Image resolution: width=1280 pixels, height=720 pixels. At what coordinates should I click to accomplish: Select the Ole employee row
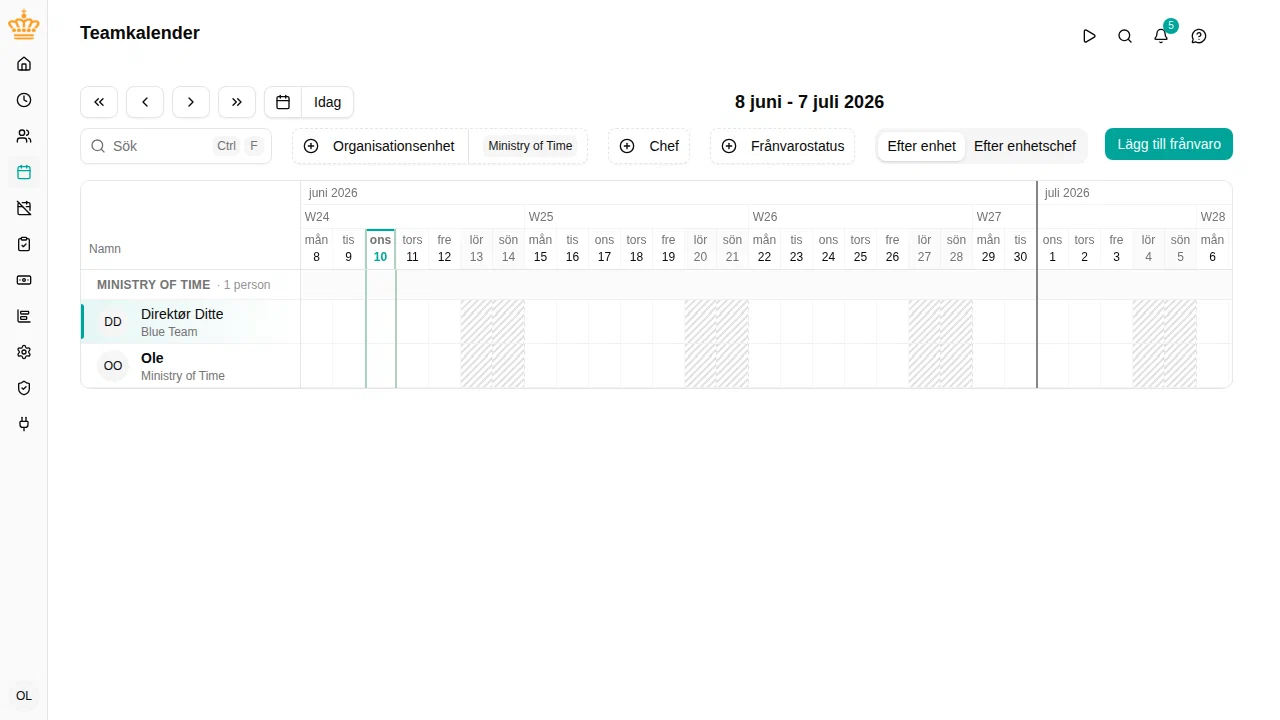coord(190,366)
